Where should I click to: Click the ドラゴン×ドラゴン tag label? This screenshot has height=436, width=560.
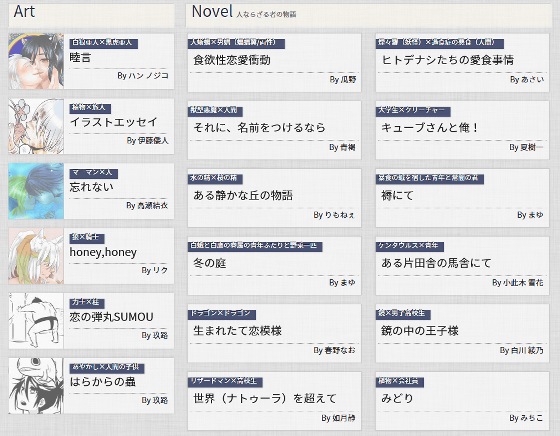pyautogui.click(x=222, y=314)
